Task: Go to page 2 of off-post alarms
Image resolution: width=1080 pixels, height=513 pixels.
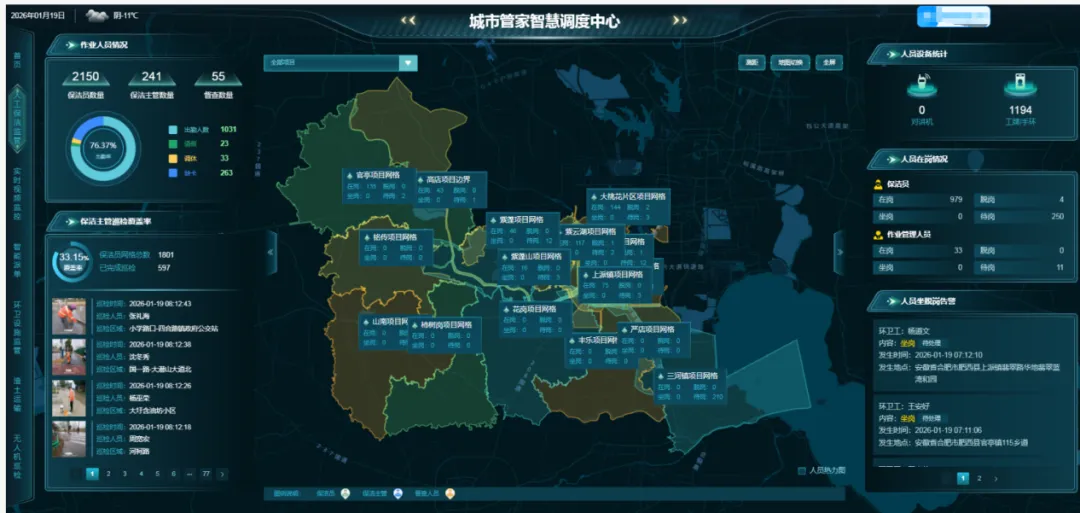Action: click(x=979, y=479)
